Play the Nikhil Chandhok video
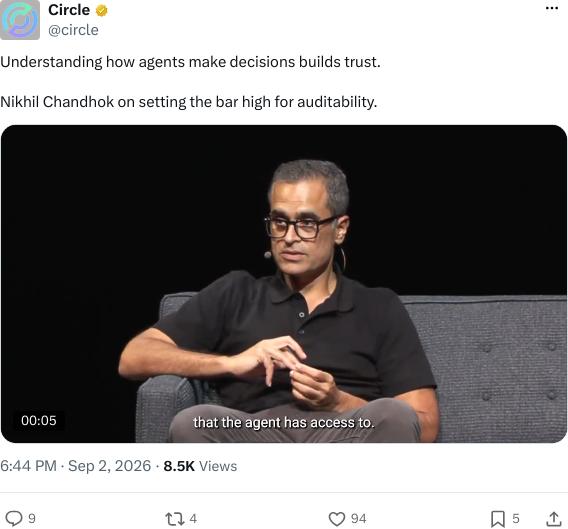Viewport: 568px width, 529px height. click(284, 284)
